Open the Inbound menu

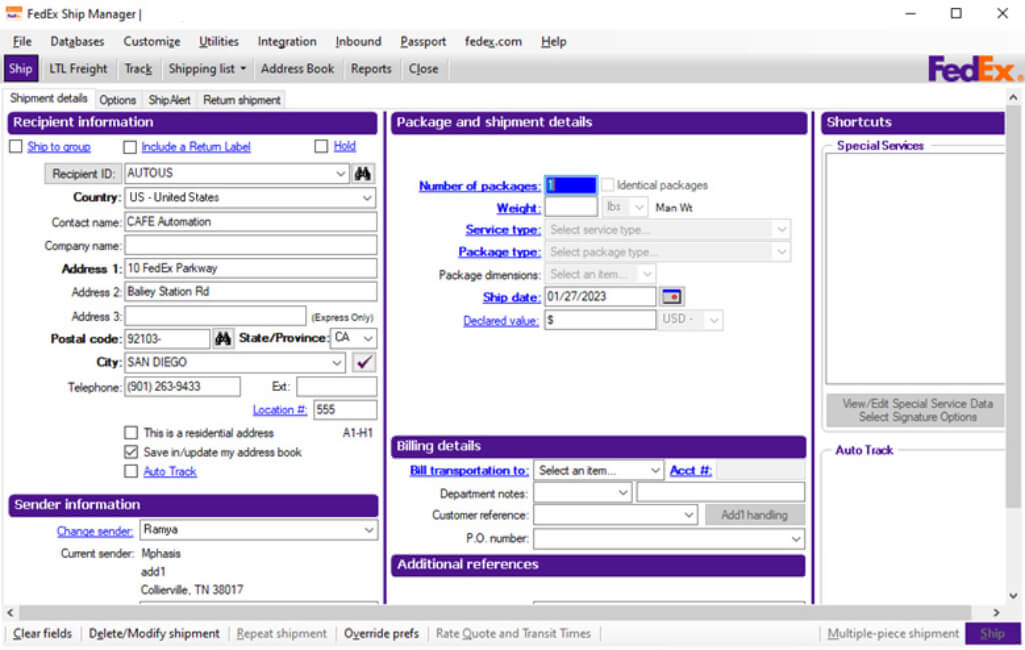358,42
